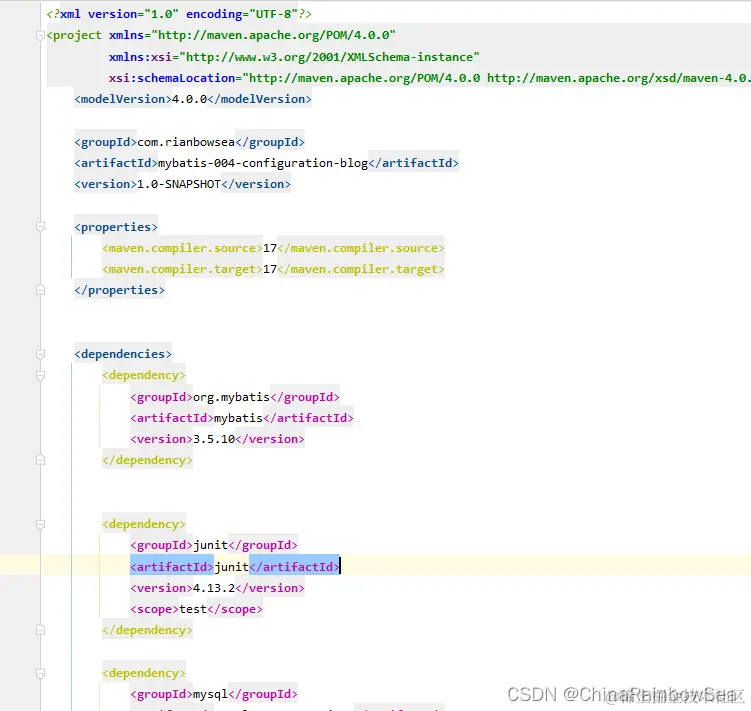Click the xmlns:xsi XMLSchema-instance URL
This screenshot has width=751, height=711.
329,57
